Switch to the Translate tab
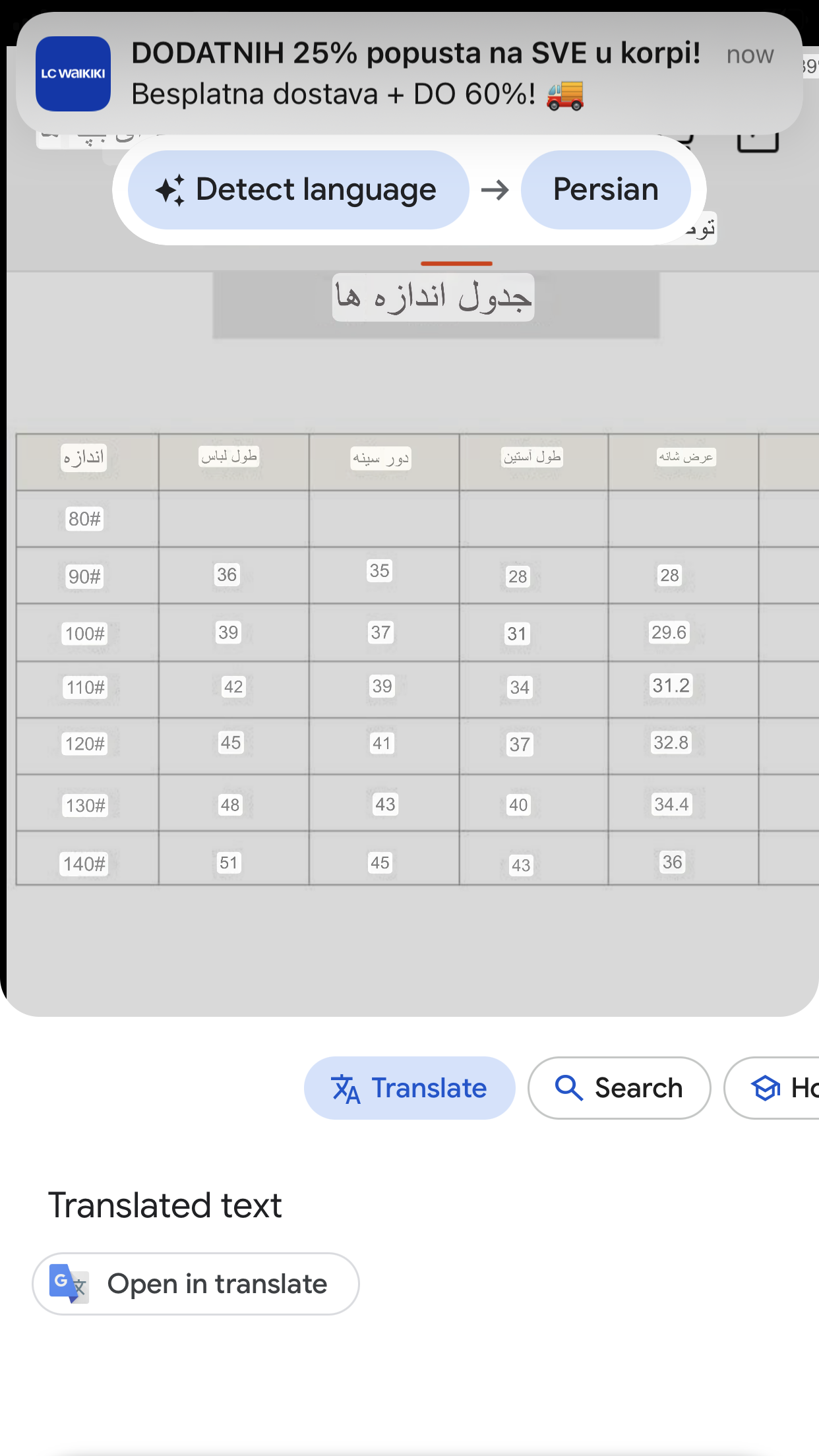The width and height of the screenshot is (819, 1456). (x=409, y=1088)
